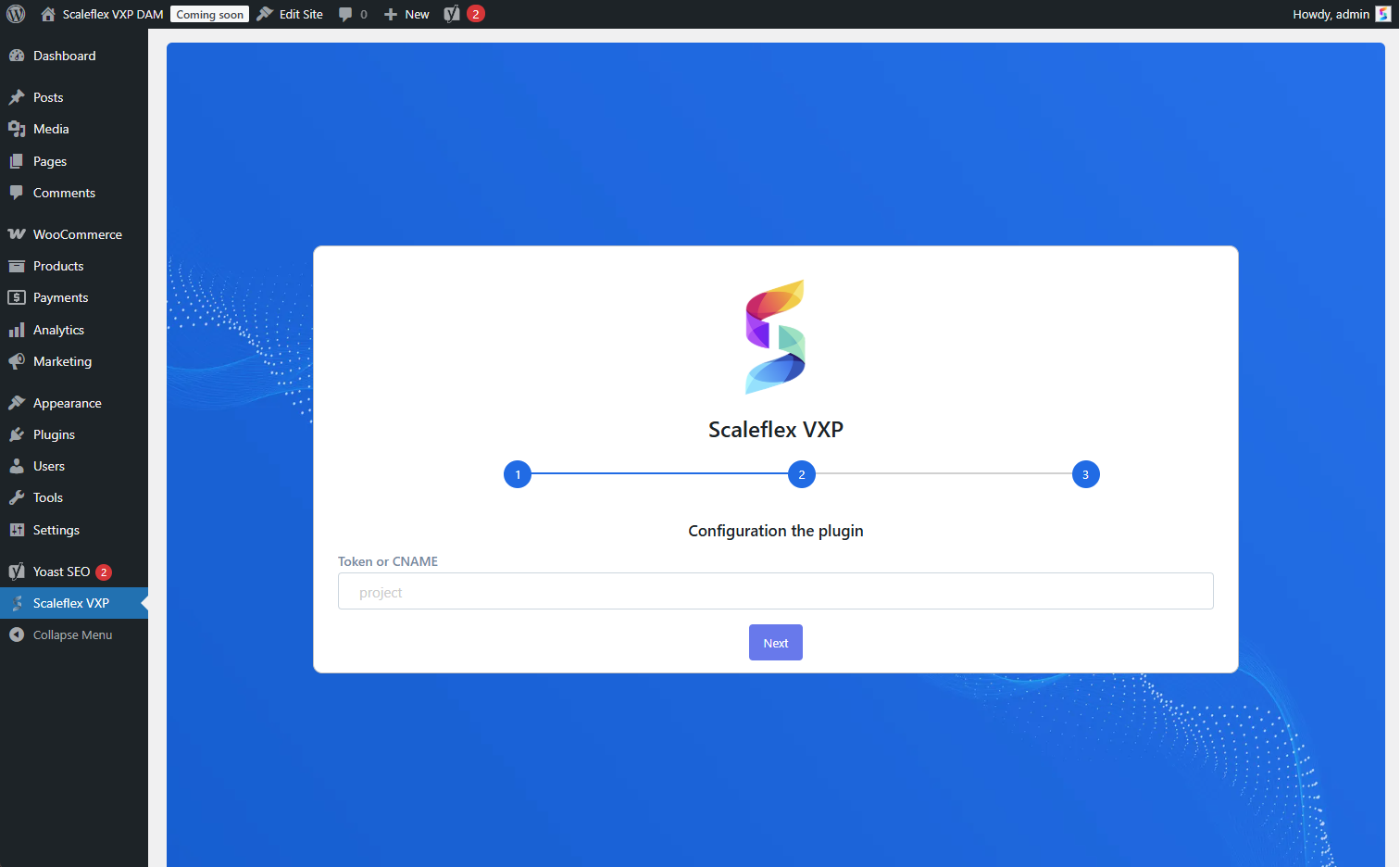Click the Users person icon
Image resolution: width=1400 pixels, height=867 pixels.
coord(17,466)
